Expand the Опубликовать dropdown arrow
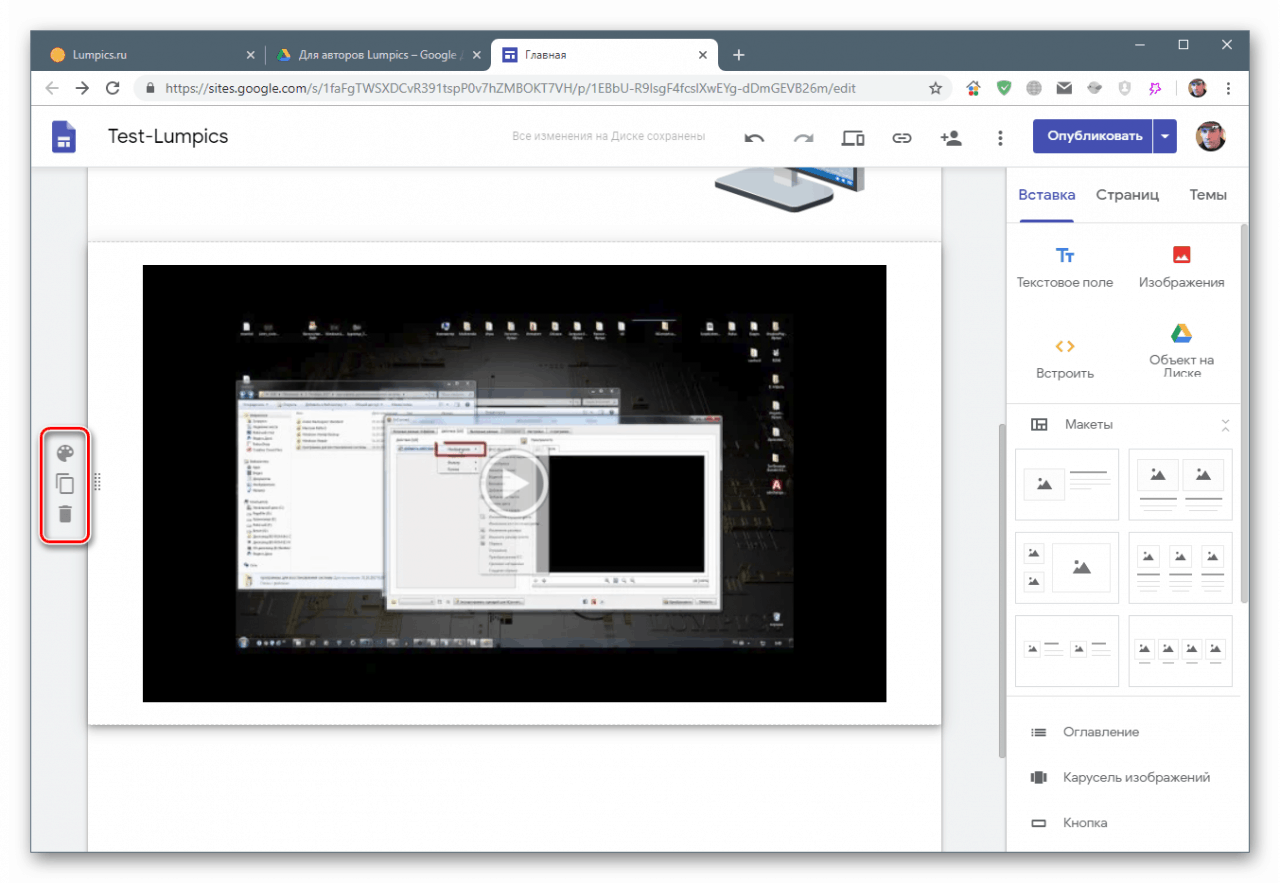Screen dimensions: 1280x883 point(1165,136)
